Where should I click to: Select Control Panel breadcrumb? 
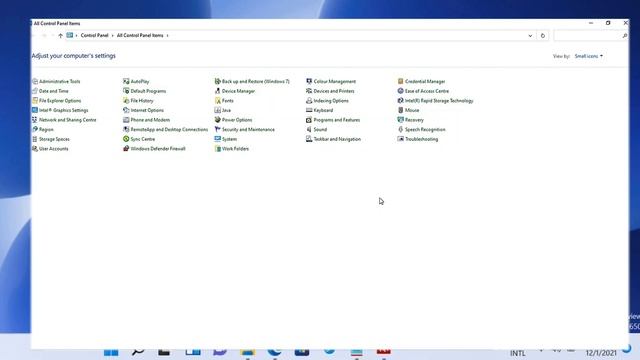click(x=94, y=36)
